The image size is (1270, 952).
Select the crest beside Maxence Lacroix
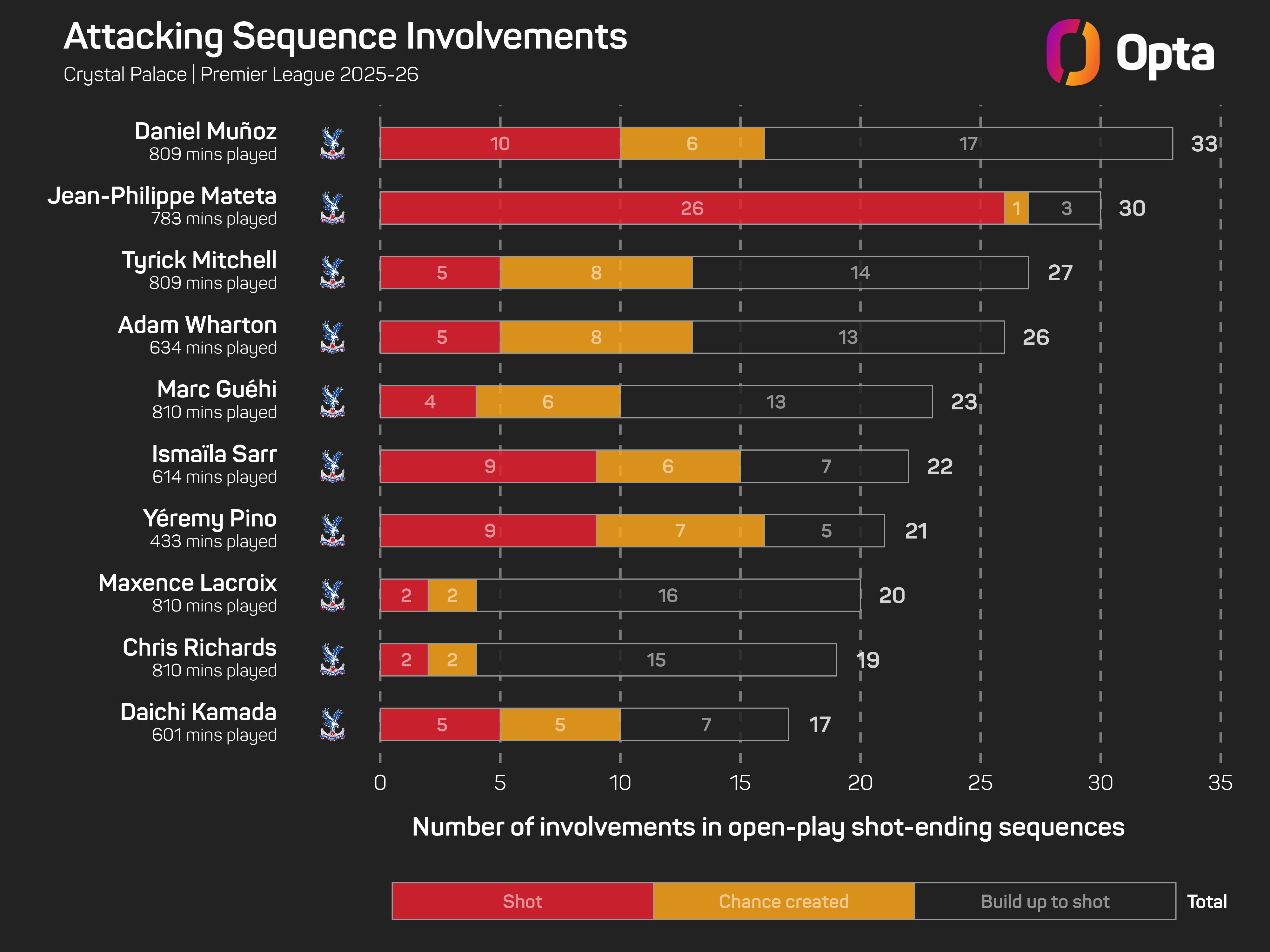pyautogui.click(x=332, y=595)
